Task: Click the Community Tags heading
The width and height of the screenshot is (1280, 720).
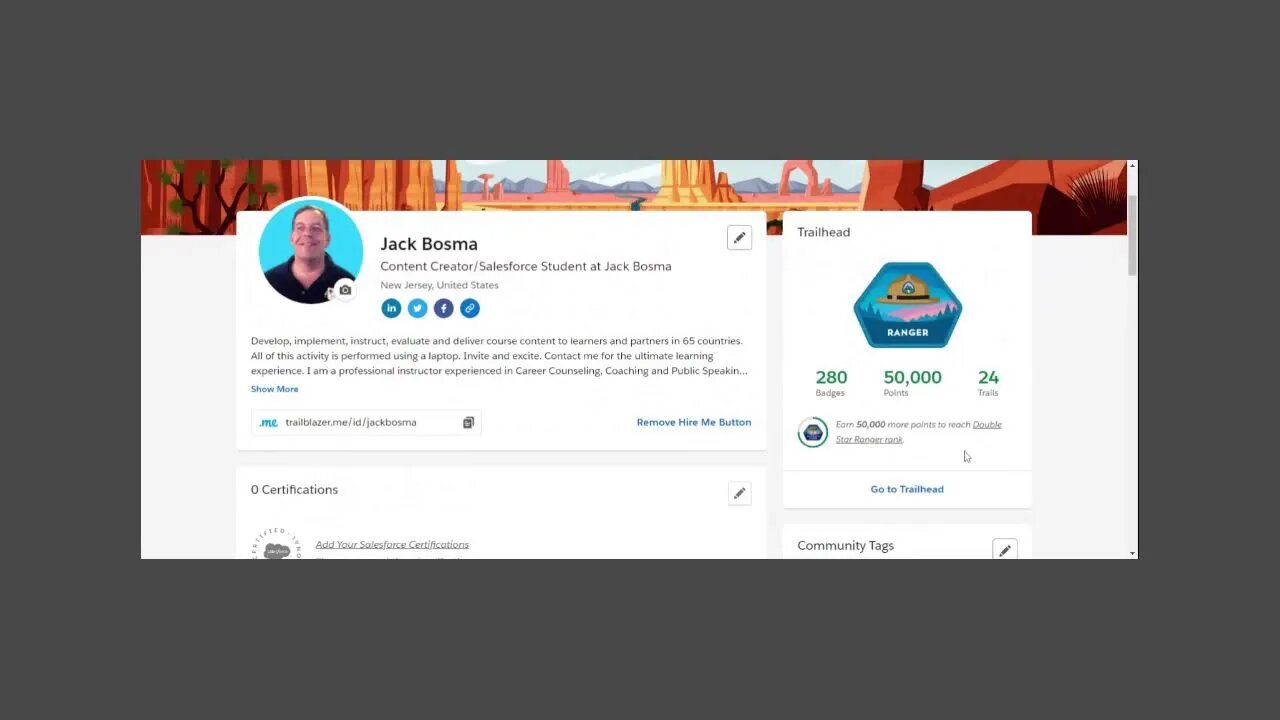Action: coord(845,545)
